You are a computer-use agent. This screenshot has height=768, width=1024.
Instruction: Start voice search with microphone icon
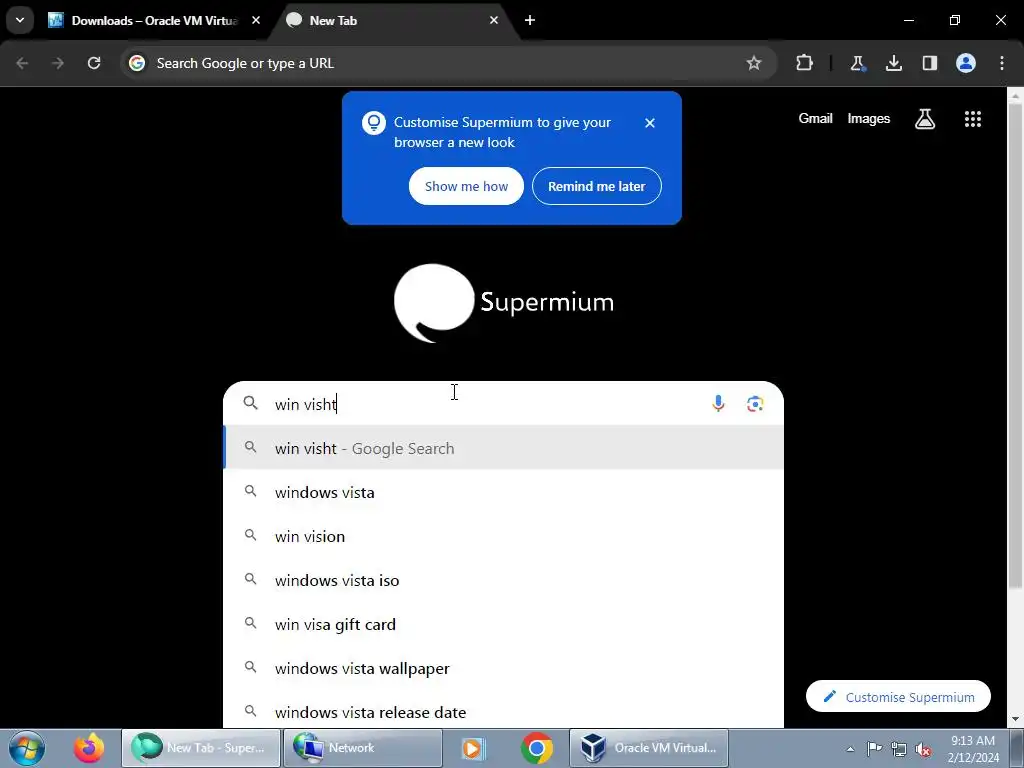(718, 404)
